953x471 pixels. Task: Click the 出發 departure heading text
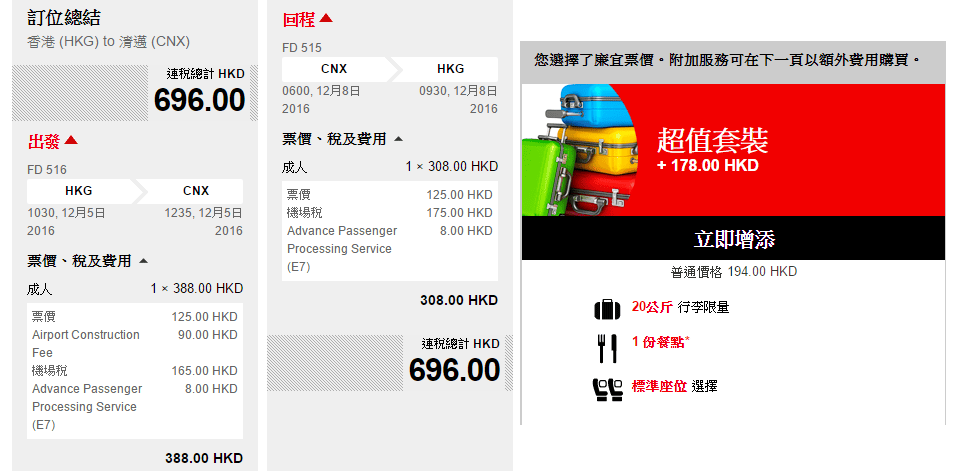tap(44, 142)
